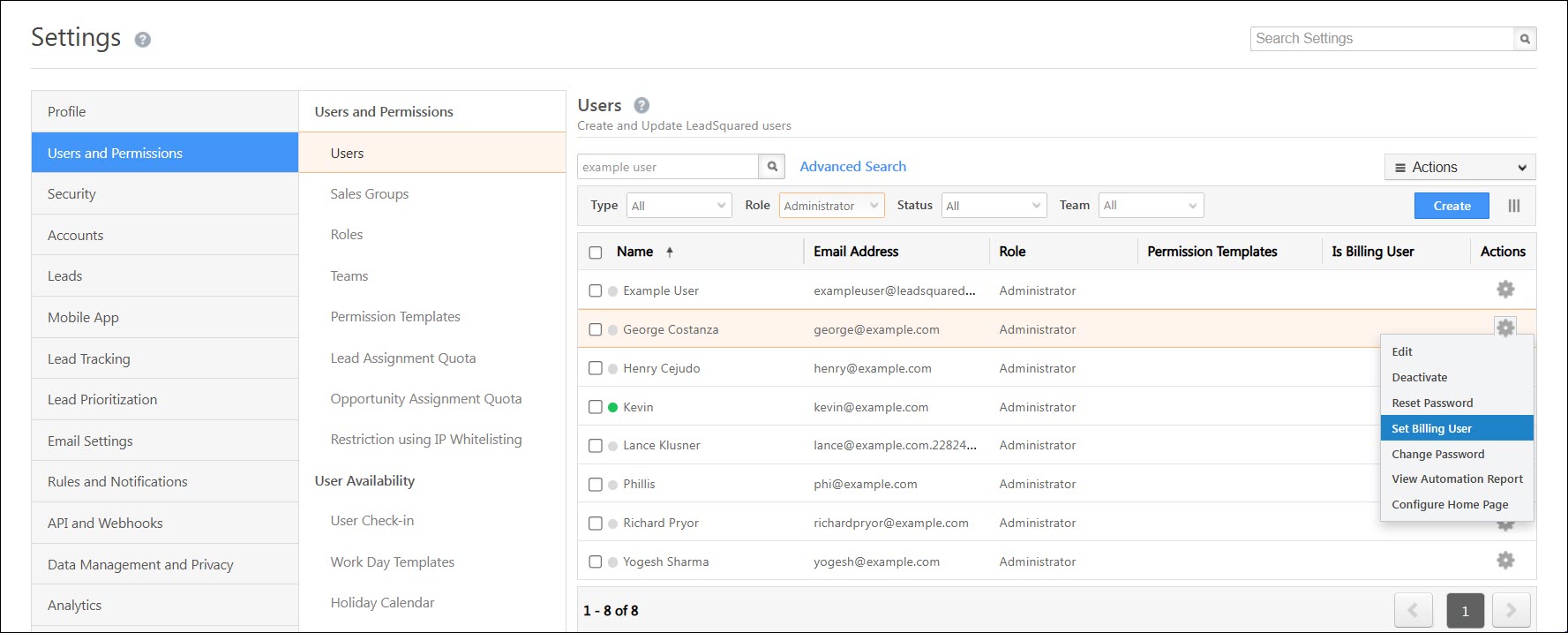
Task: Click the Users help question-mark icon
Action: pos(641,105)
